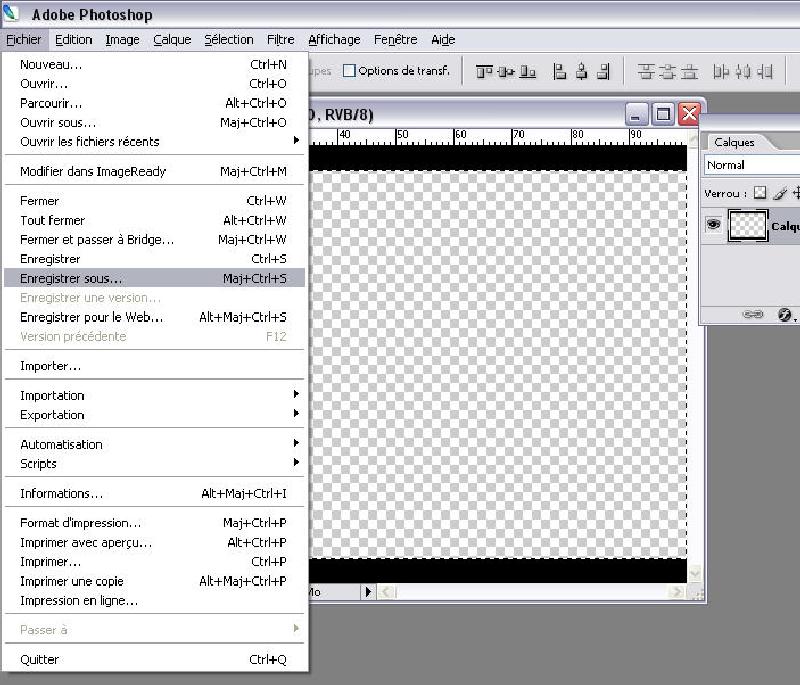
Task: Toggle lock transparent pixels in Calques
Action: (x=760, y=192)
